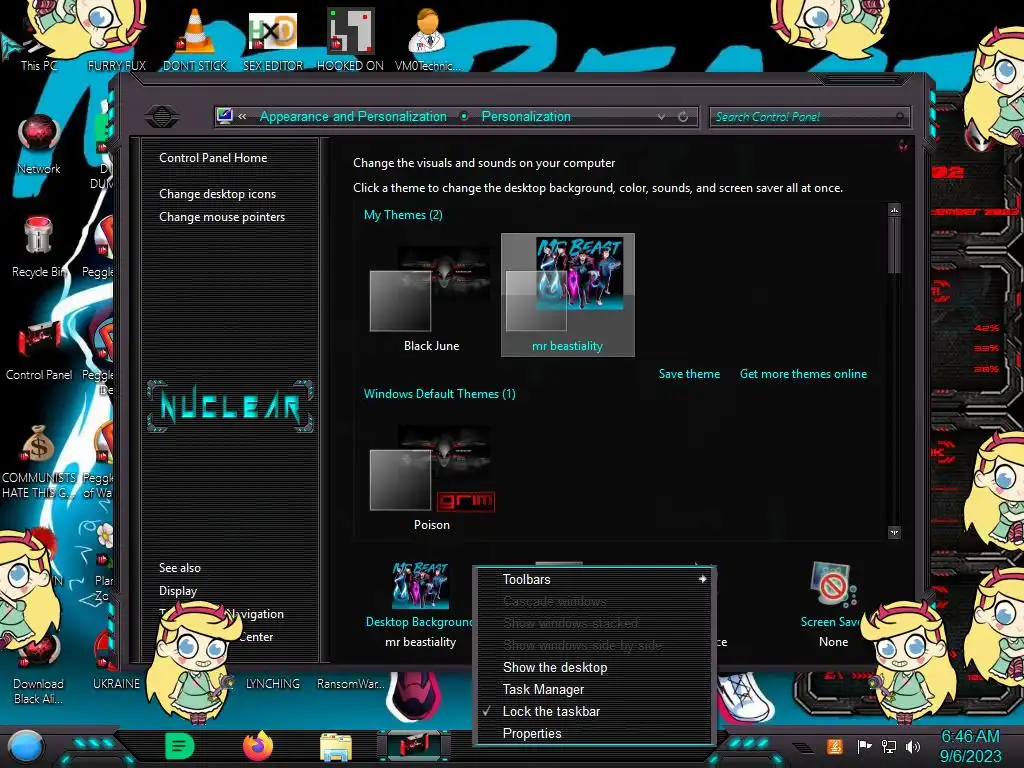
Task: Open the Display link under See also
Action: [178, 591]
